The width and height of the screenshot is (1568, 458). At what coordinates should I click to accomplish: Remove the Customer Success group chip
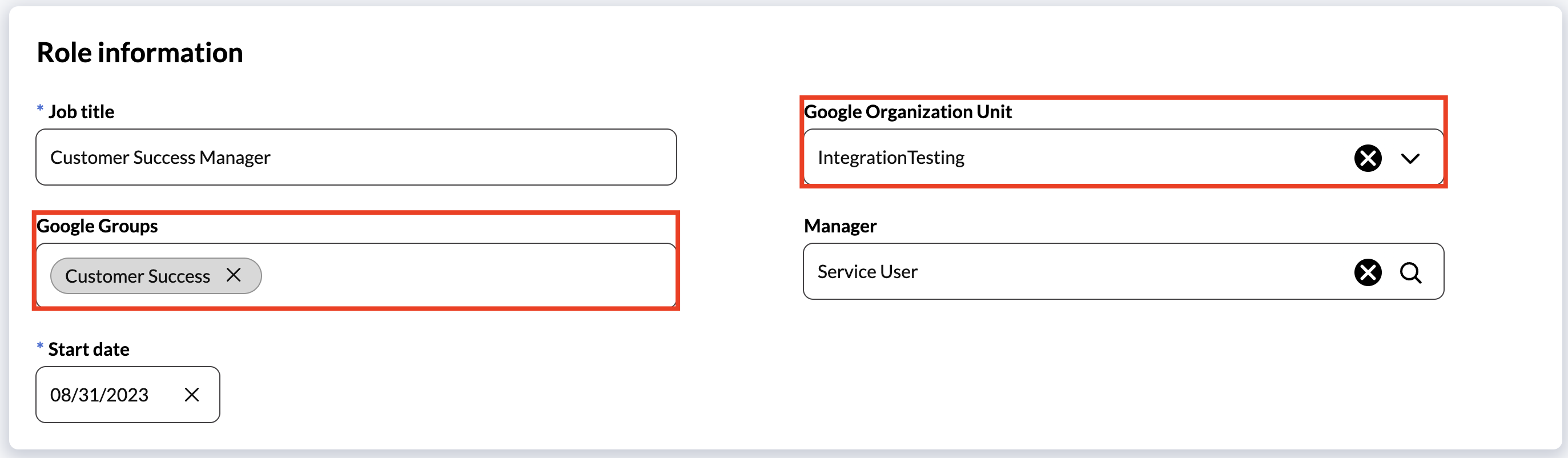pos(233,275)
